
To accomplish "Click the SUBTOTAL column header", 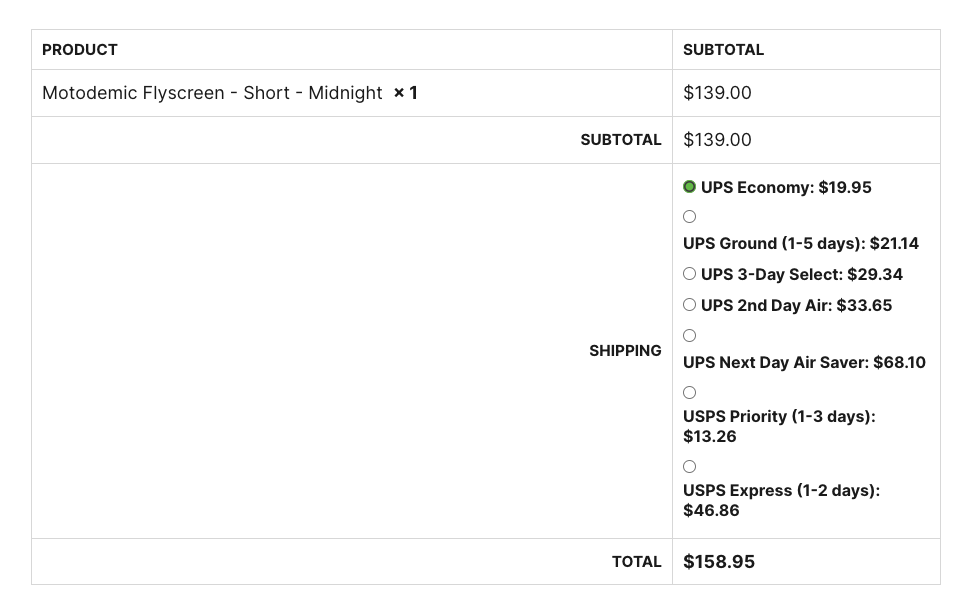I will [722, 49].
